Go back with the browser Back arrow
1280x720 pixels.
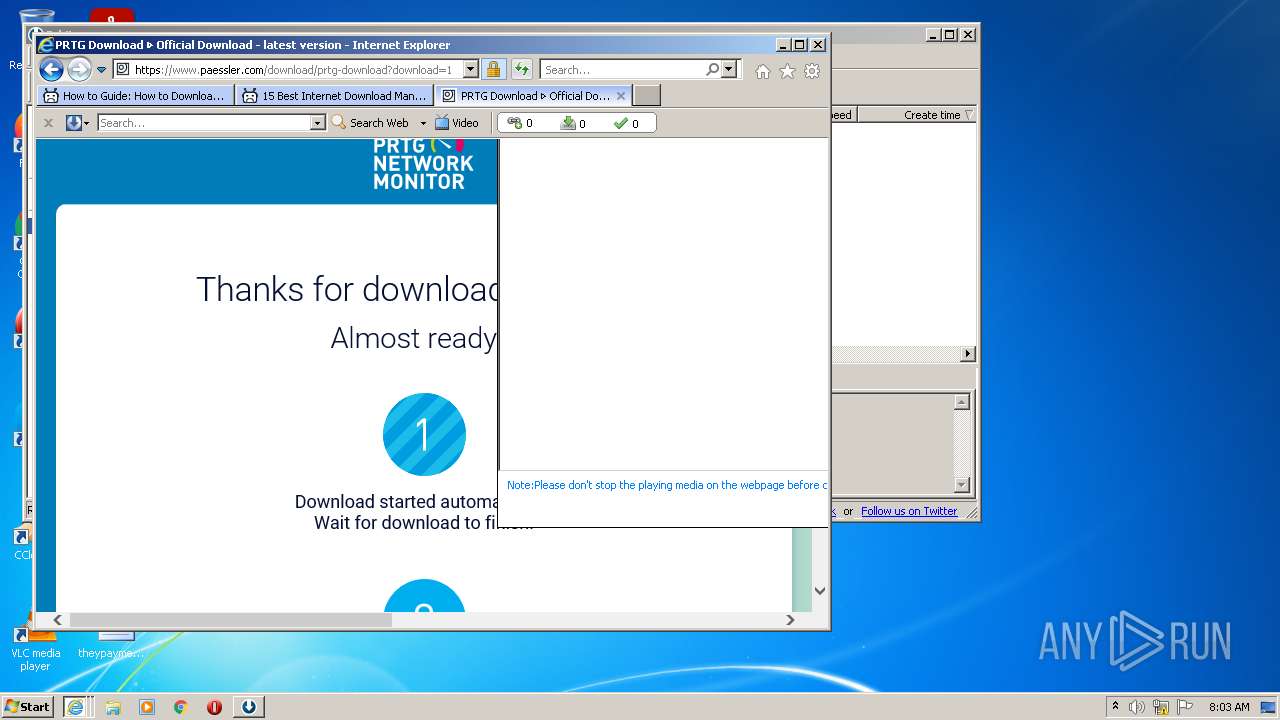(51, 69)
